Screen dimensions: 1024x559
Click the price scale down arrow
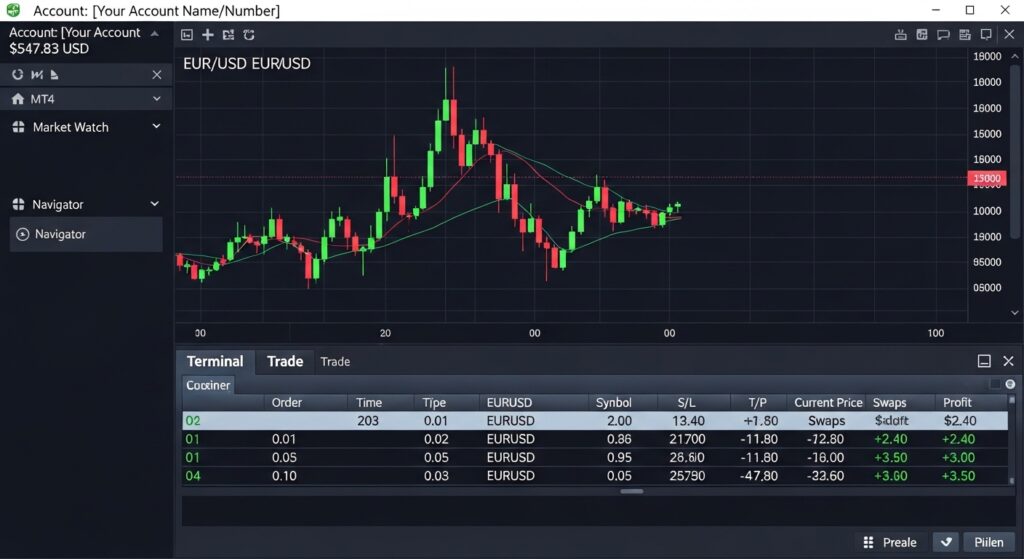(x=1014, y=313)
